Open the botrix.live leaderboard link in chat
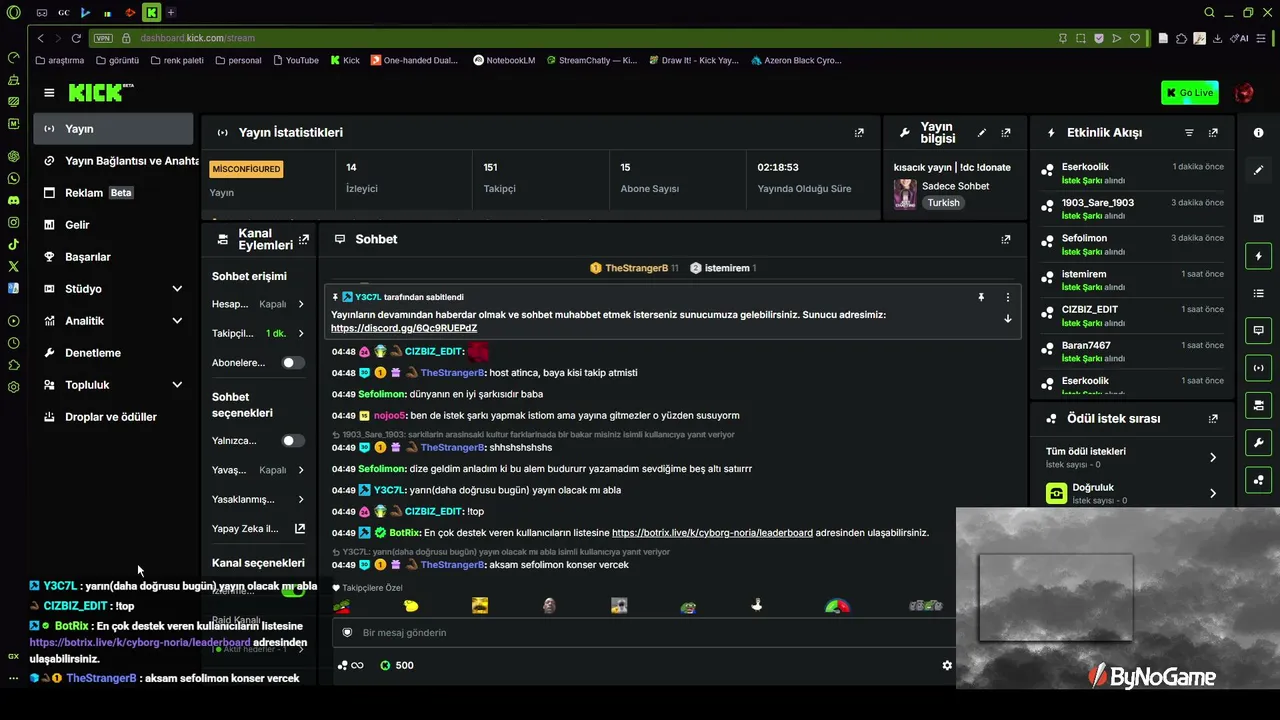The height and width of the screenshot is (720, 1280). pyautogui.click(x=712, y=533)
